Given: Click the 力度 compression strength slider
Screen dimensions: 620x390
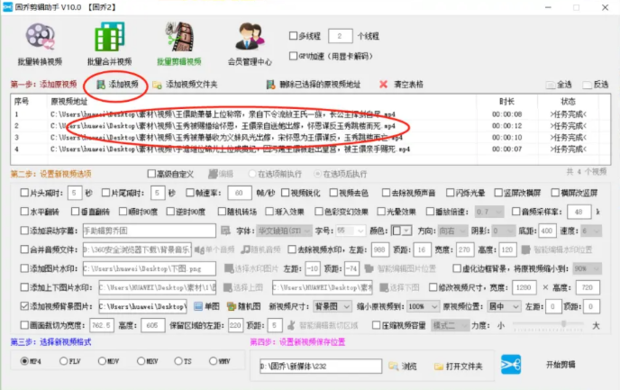Looking at the screenshot, I should point(548,324).
